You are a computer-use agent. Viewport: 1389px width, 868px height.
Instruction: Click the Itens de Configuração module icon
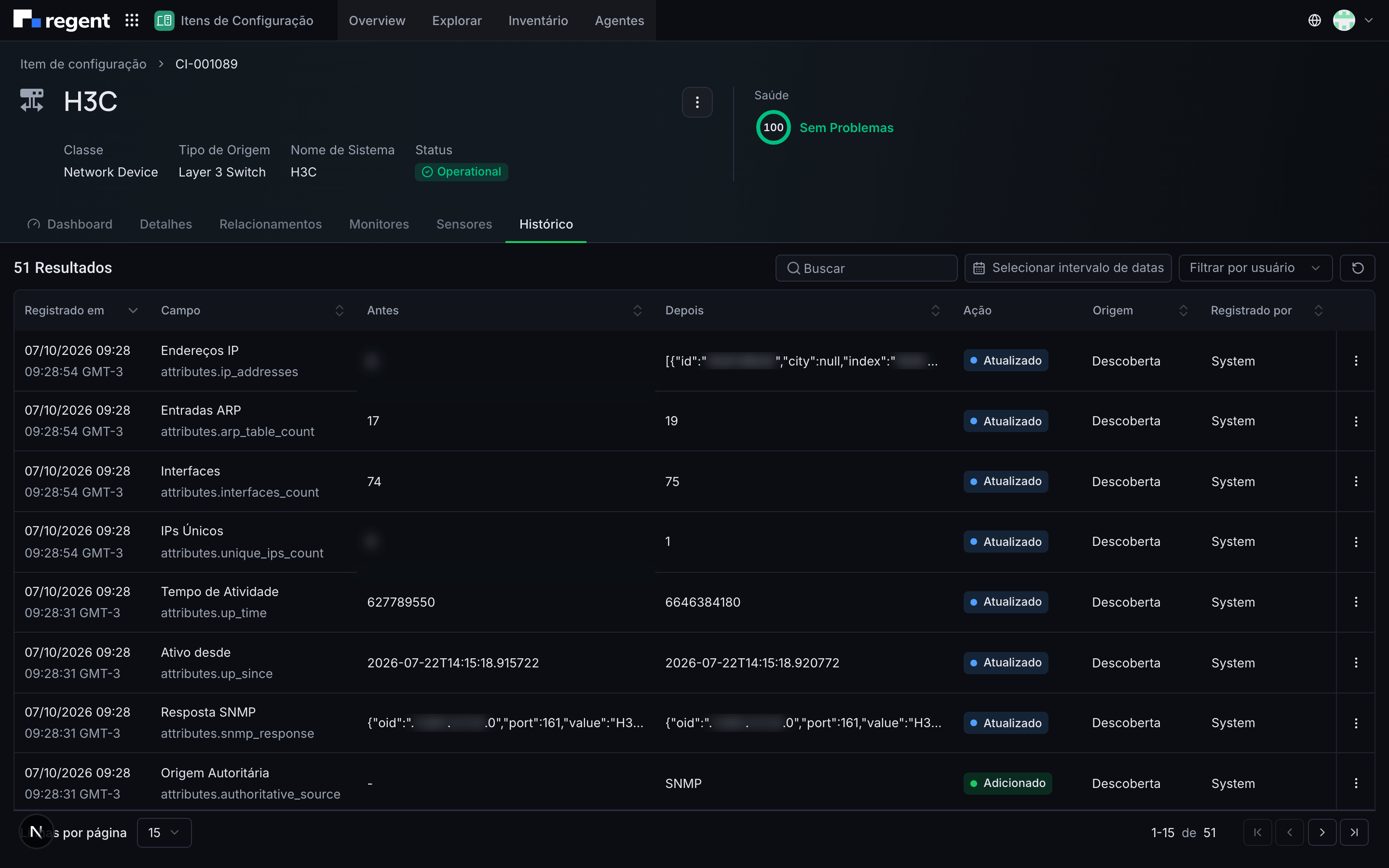pos(164,21)
